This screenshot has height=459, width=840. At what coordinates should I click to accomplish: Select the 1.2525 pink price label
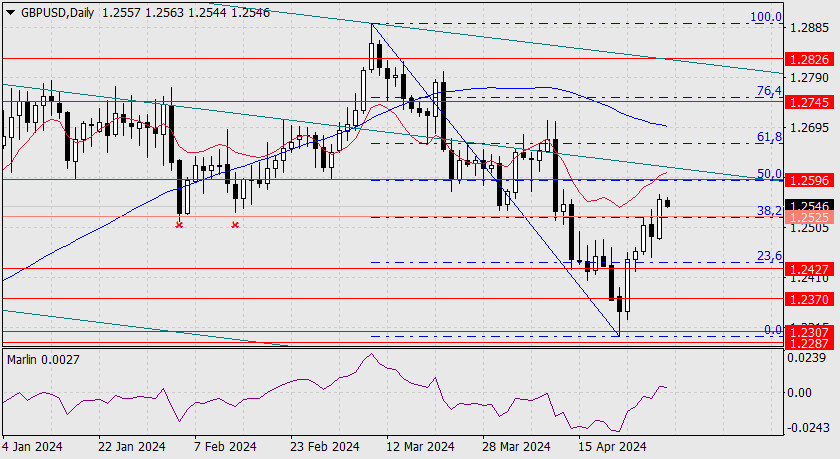pos(809,217)
